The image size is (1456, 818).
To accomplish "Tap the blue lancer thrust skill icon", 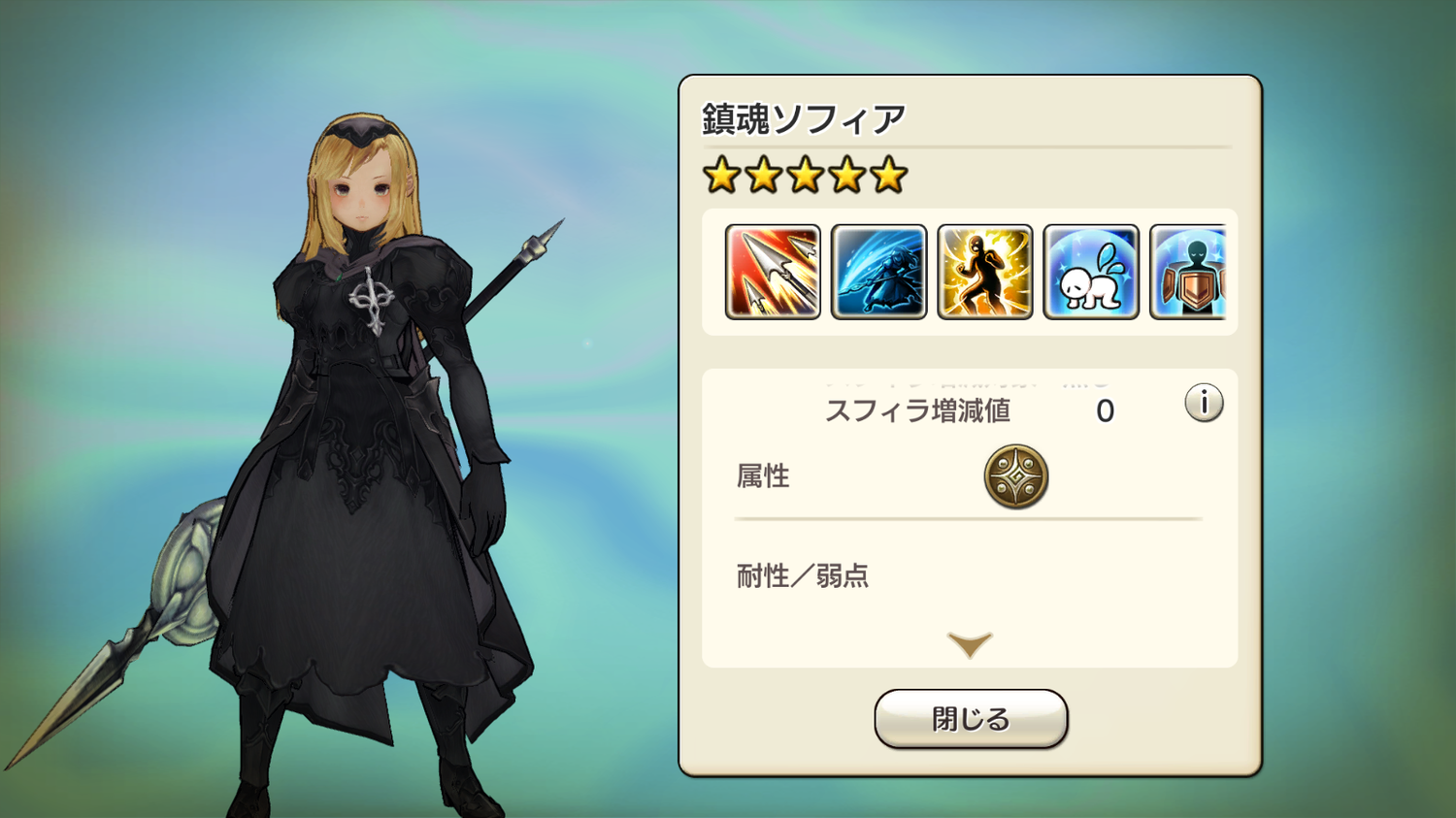I will 878,272.
